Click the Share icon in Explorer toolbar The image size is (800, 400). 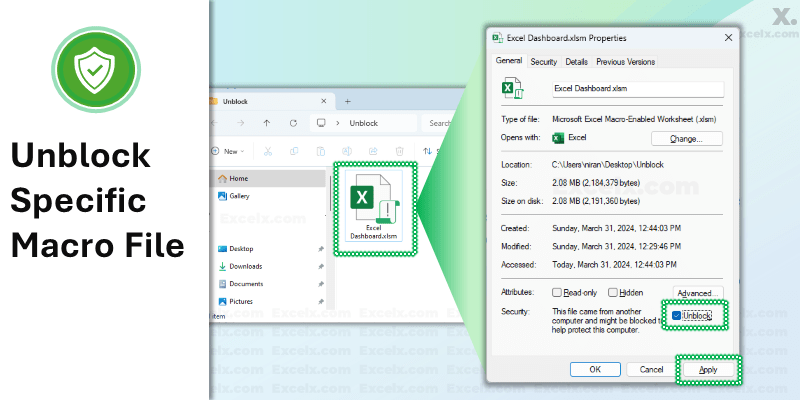click(x=373, y=151)
